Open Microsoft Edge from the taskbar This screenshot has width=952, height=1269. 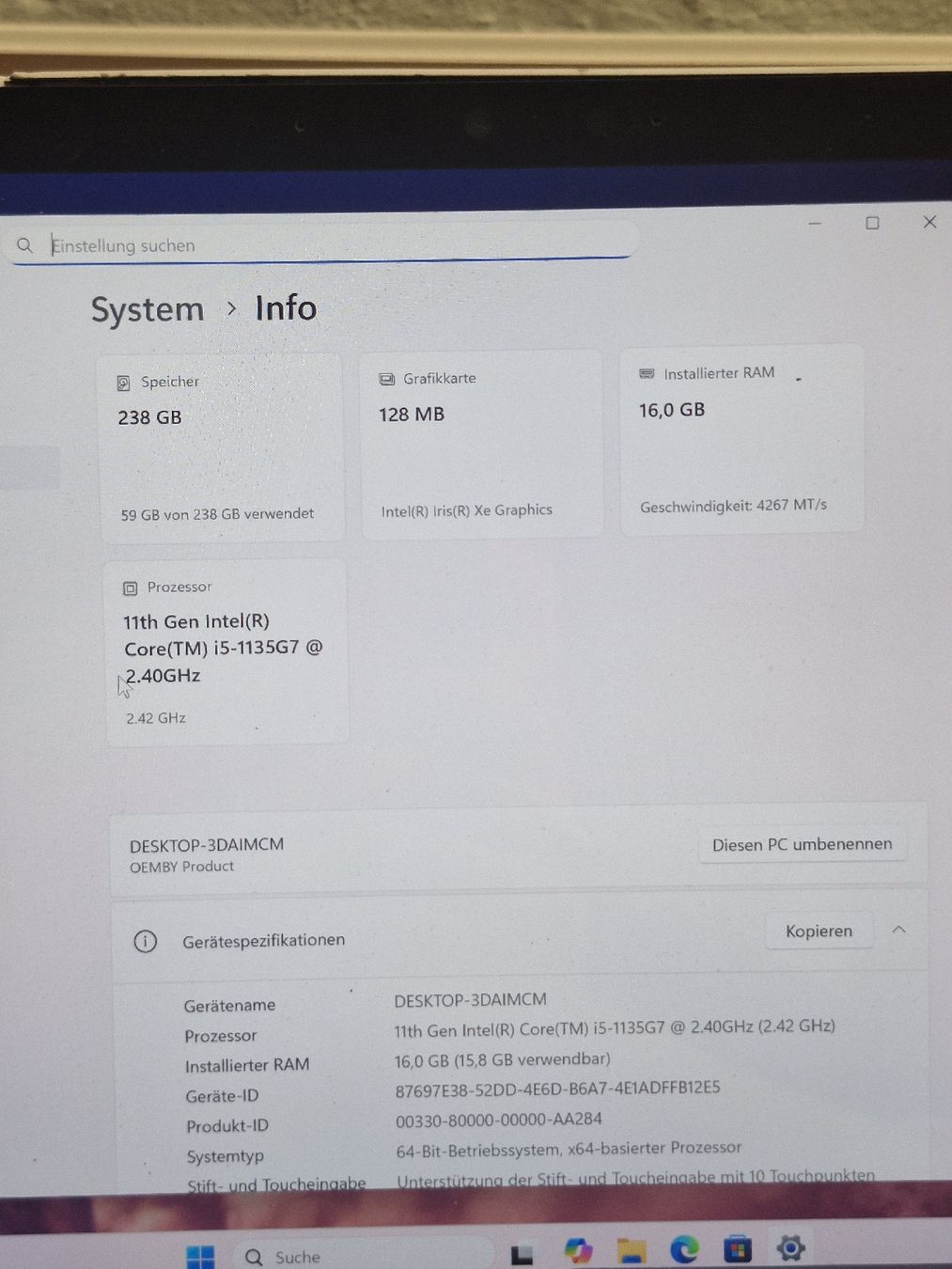coord(684,1249)
